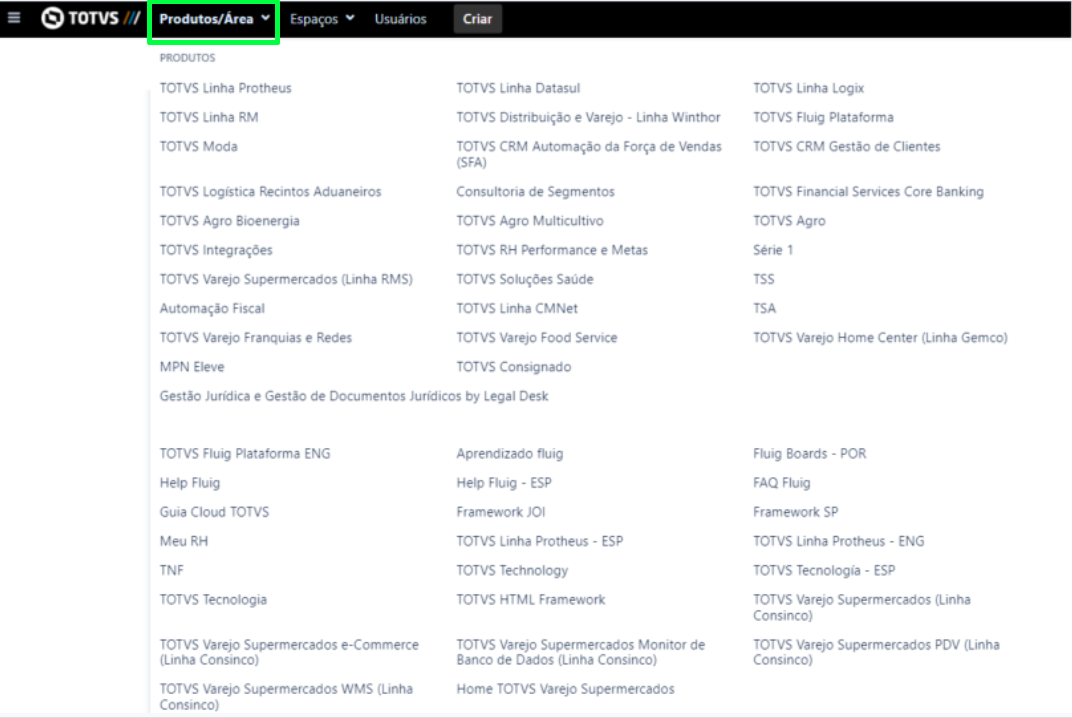Viewport: 1072px width, 718px height.
Task: Open TOTVS Tecnología - ESP
Action: (x=824, y=571)
